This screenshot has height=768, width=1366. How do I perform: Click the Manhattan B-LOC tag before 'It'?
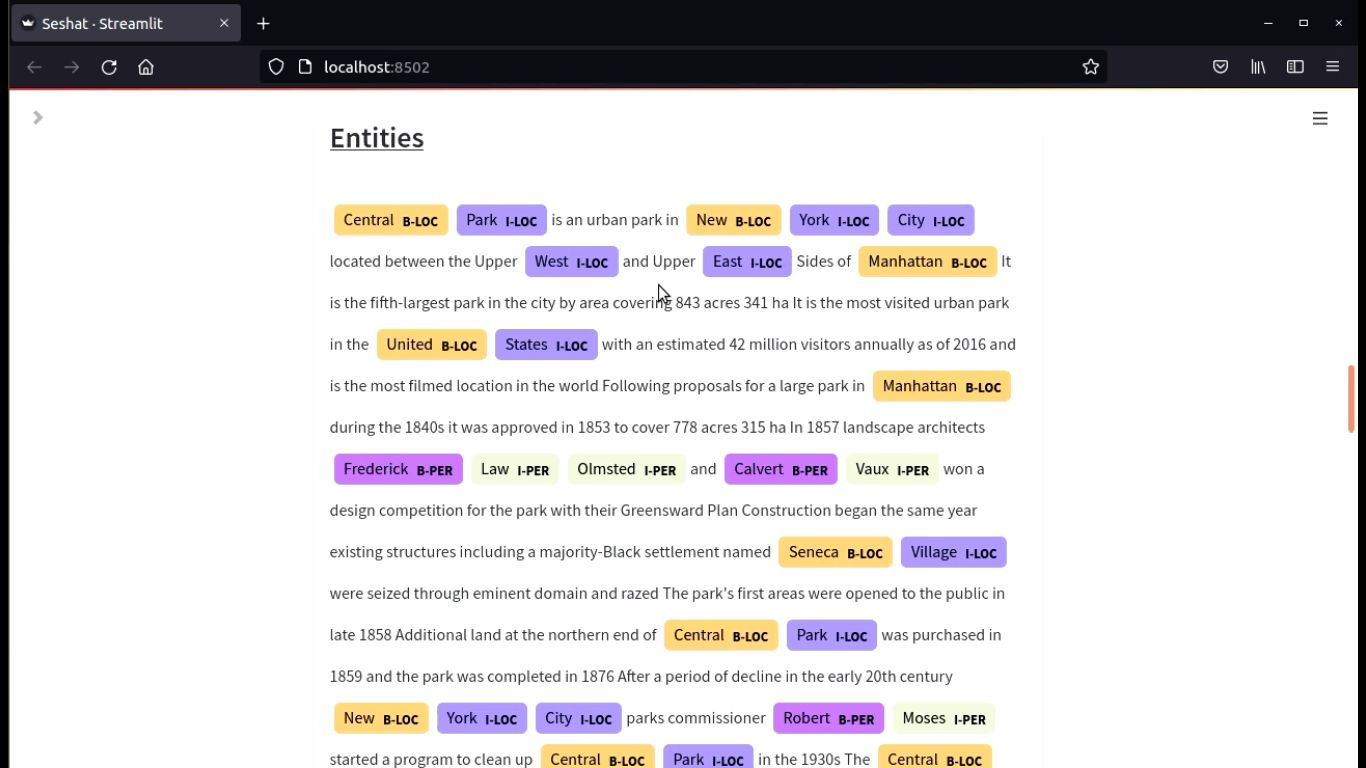928,262
